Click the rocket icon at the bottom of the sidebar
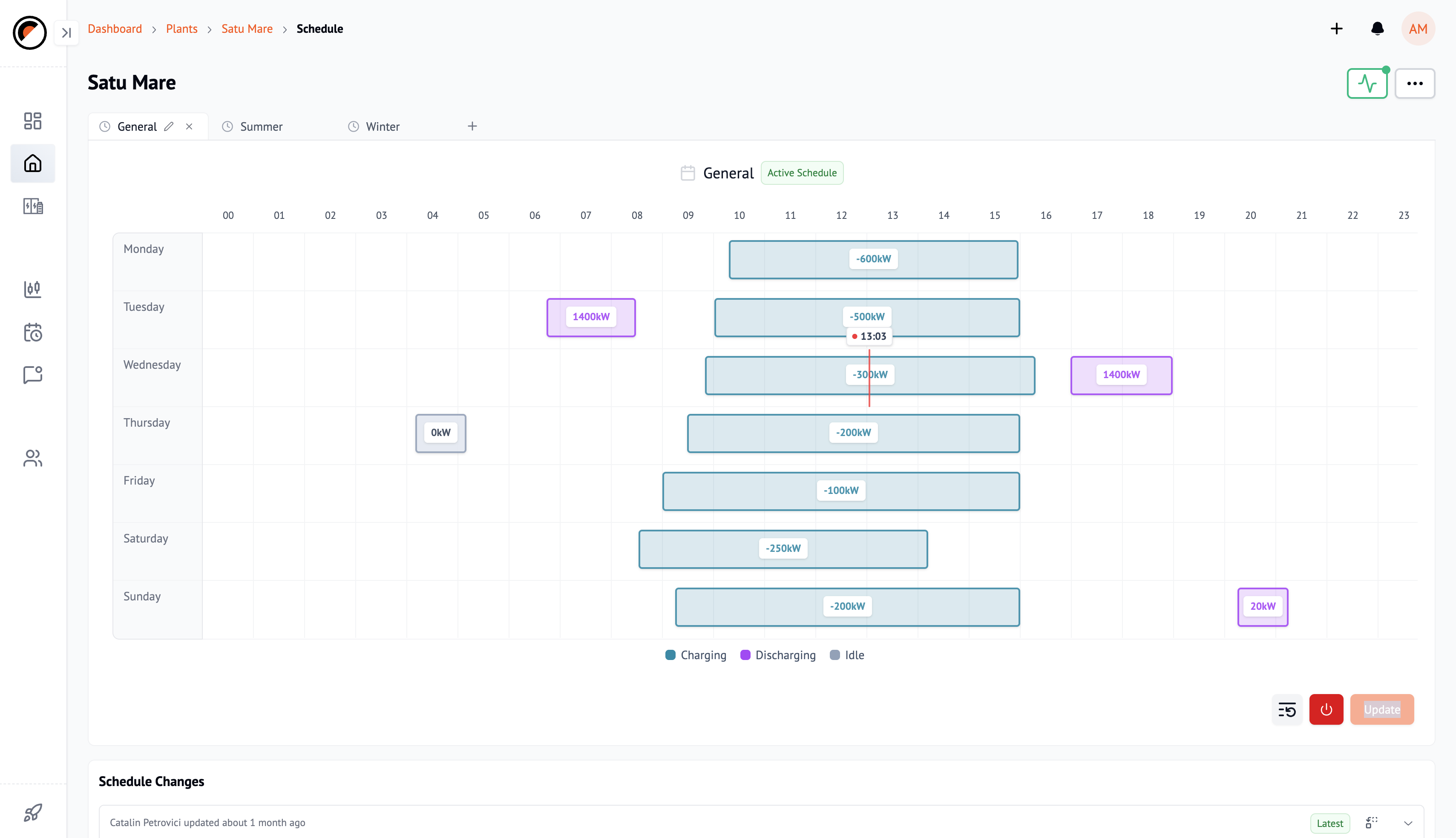 (x=33, y=813)
